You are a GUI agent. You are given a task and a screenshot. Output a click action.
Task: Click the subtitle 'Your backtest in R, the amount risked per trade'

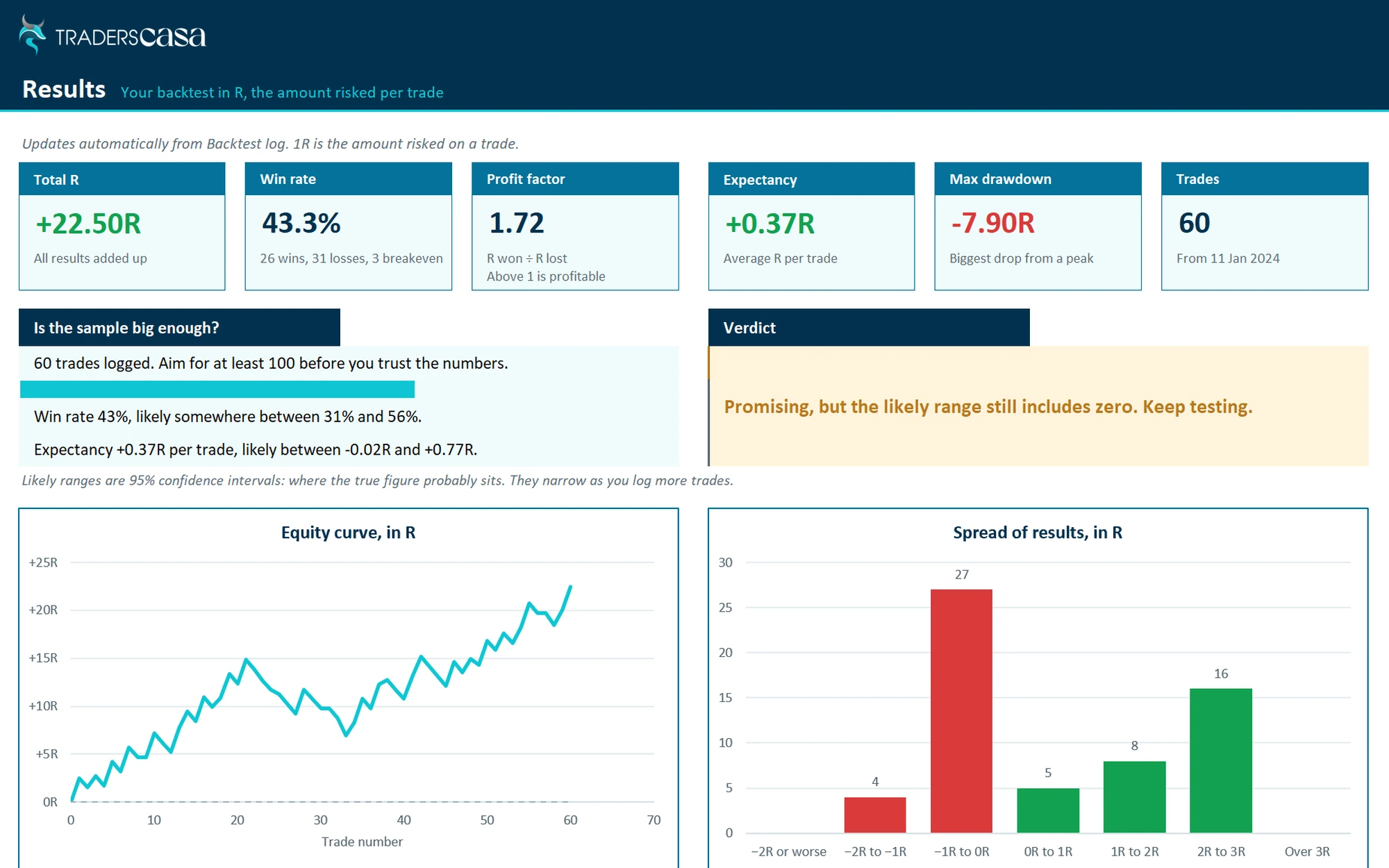click(x=282, y=92)
